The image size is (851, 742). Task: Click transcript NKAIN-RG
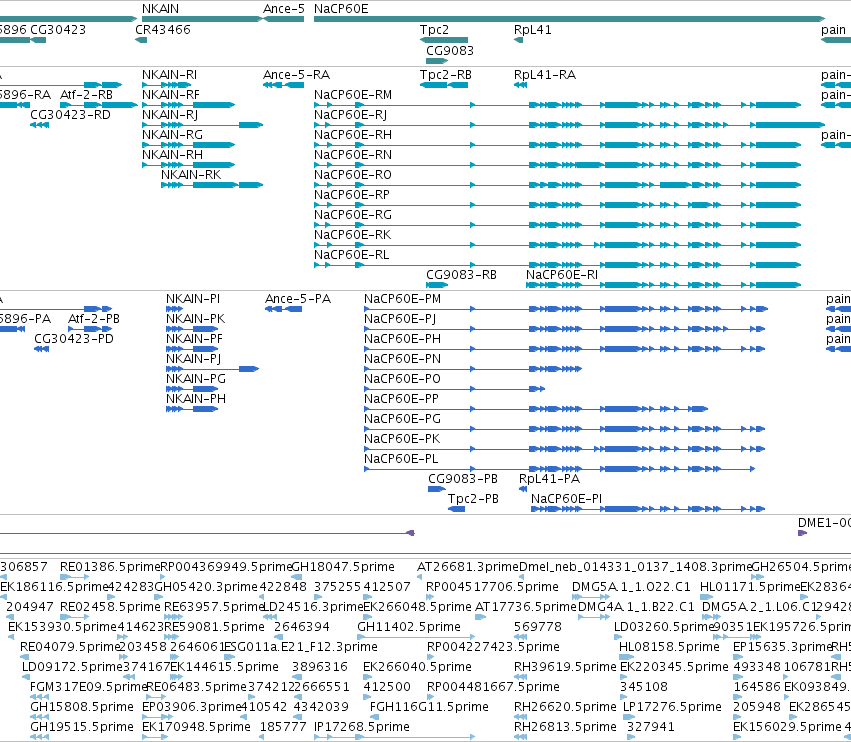pos(172,135)
